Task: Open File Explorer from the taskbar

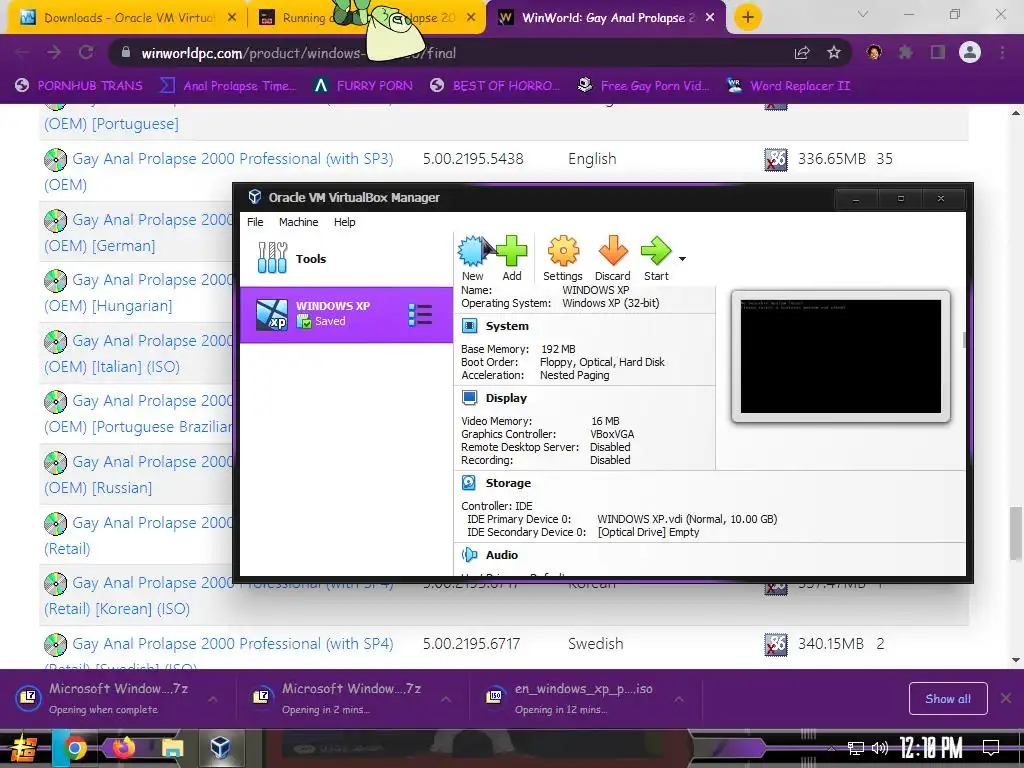Action: click(x=172, y=747)
